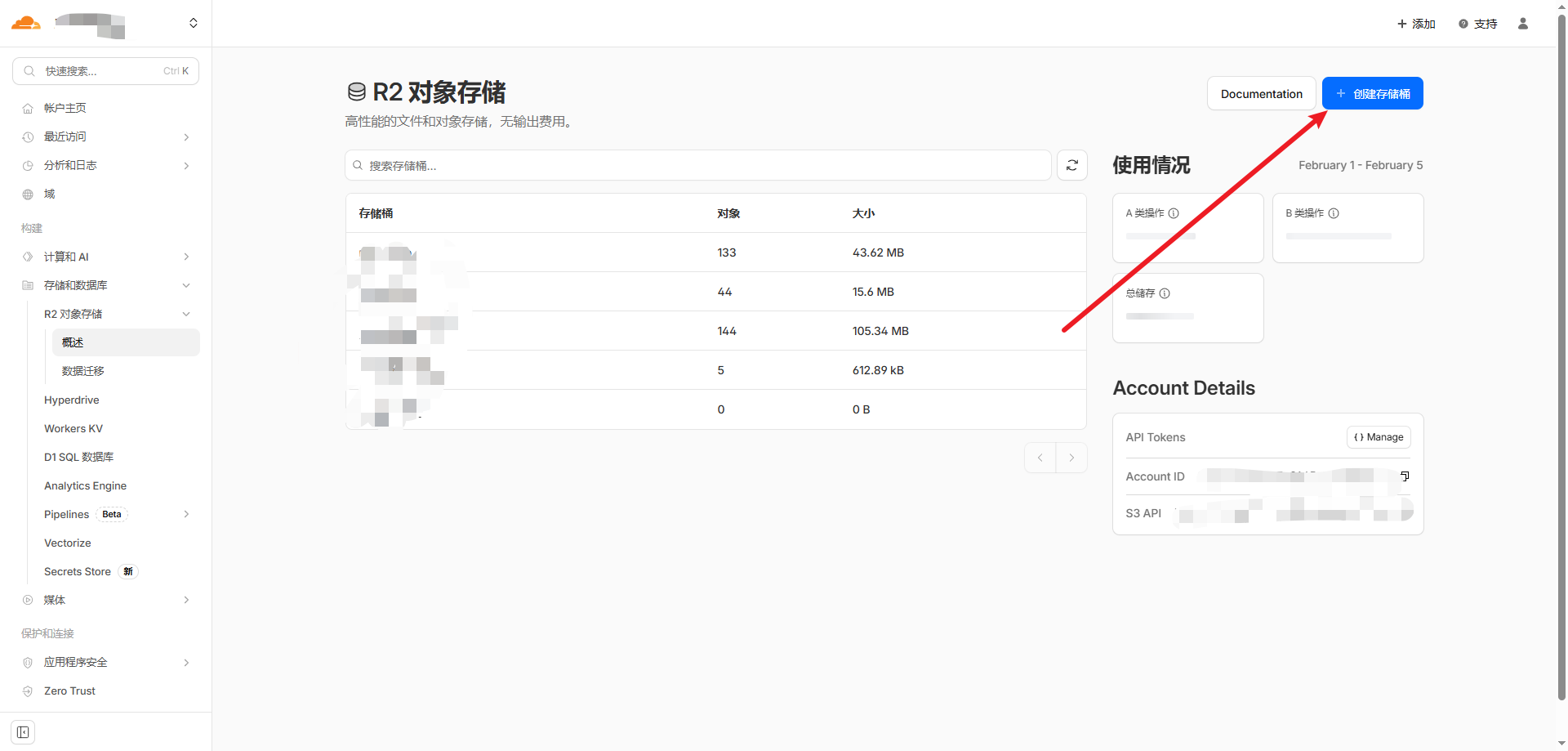Viewport: 1568px width, 751px height.
Task: Click the 添加 plus button
Action: [1416, 24]
